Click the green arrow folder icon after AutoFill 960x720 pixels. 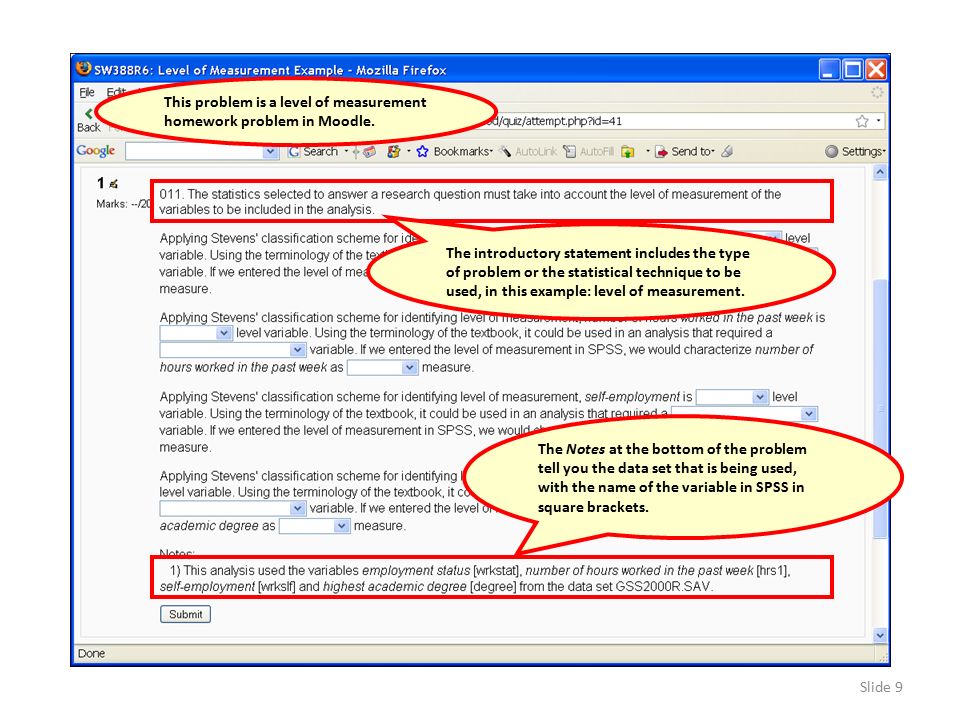pyautogui.click(x=628, y=151)
